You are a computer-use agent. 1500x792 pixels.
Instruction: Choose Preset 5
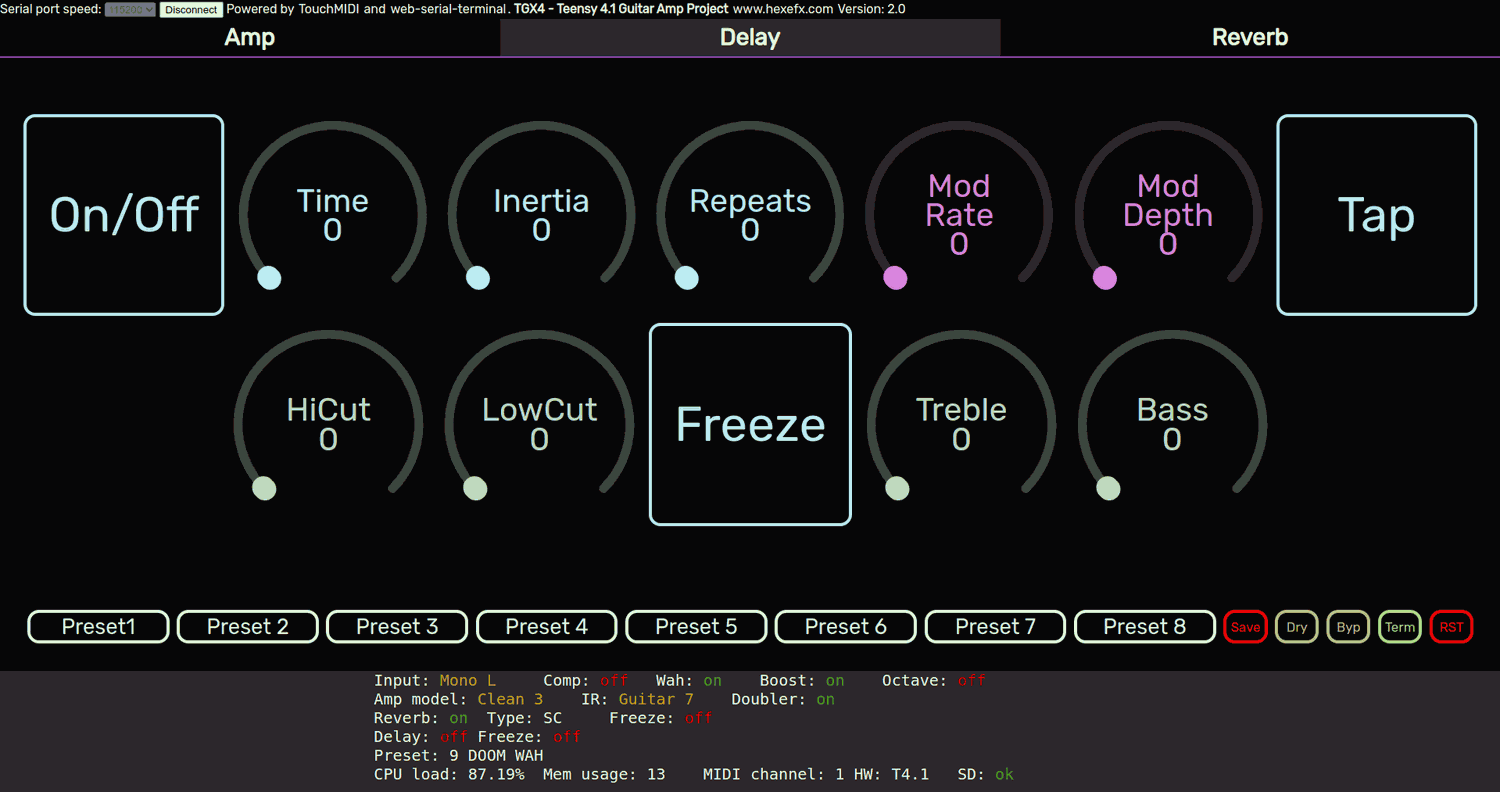tap(696, 627)
